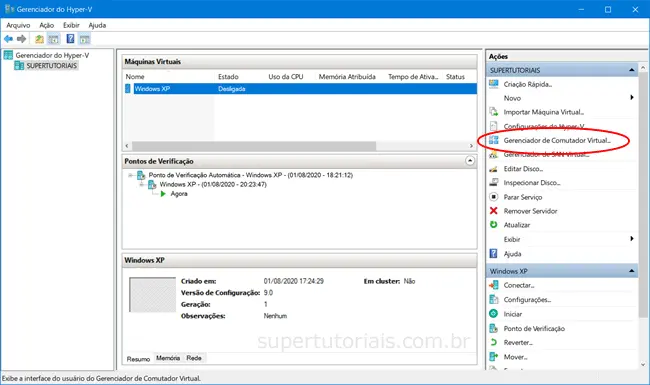Select the Agora checkpoint entry
650x385 pixels.
(179, 194)
